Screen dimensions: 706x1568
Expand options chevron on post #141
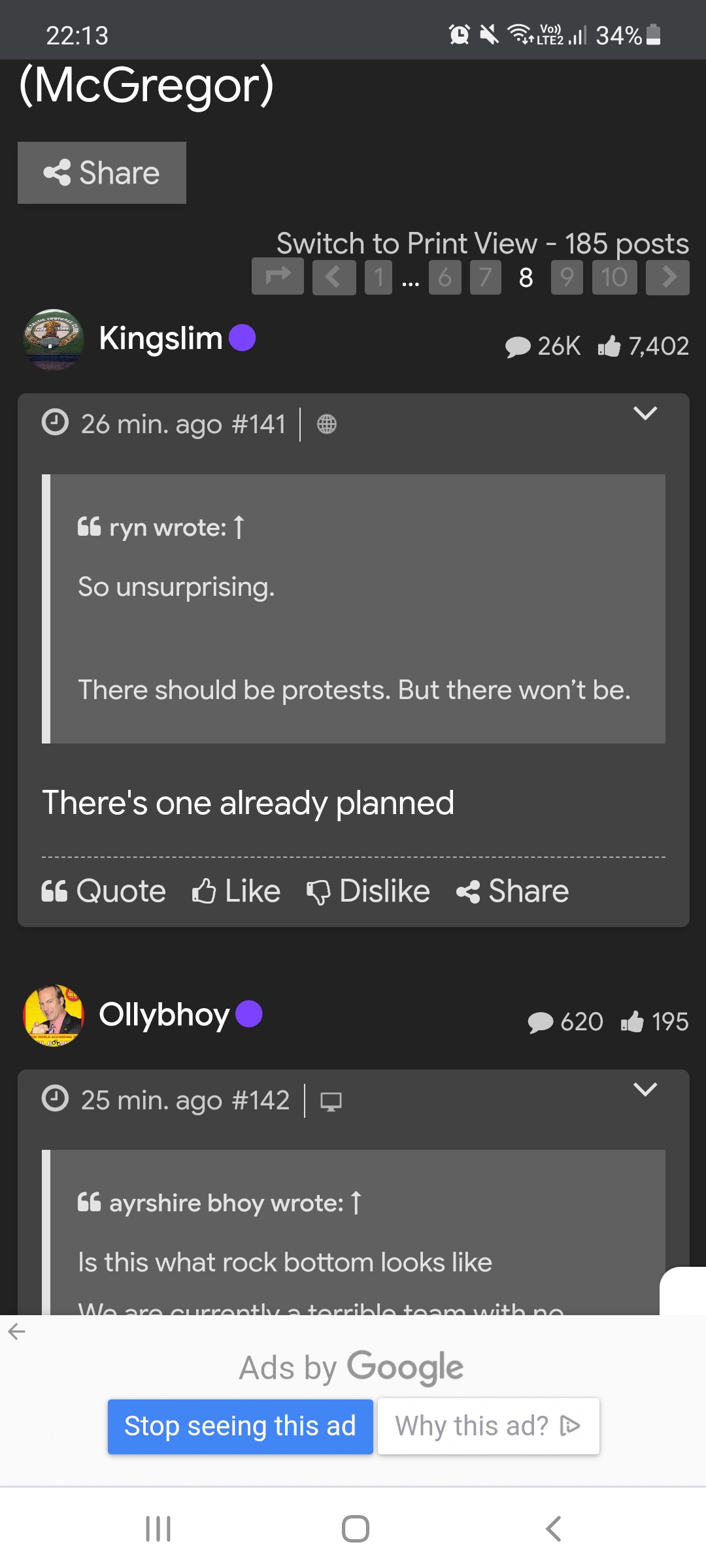click(645, 414)
